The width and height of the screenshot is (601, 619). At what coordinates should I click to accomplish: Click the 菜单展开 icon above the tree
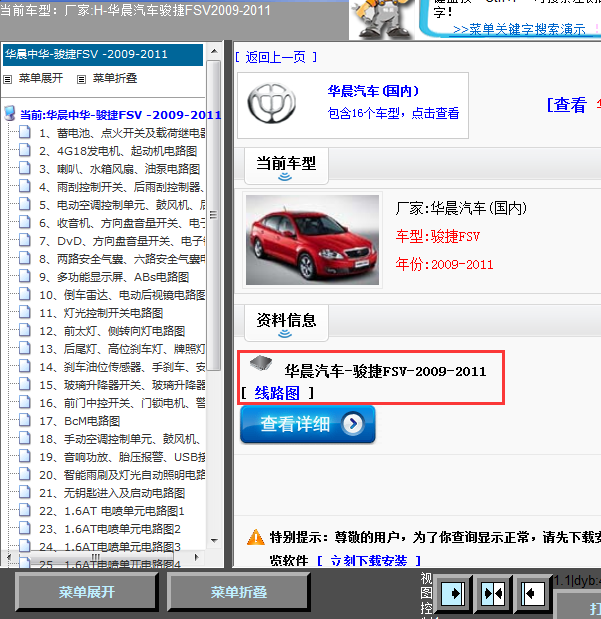pos(8,79)
